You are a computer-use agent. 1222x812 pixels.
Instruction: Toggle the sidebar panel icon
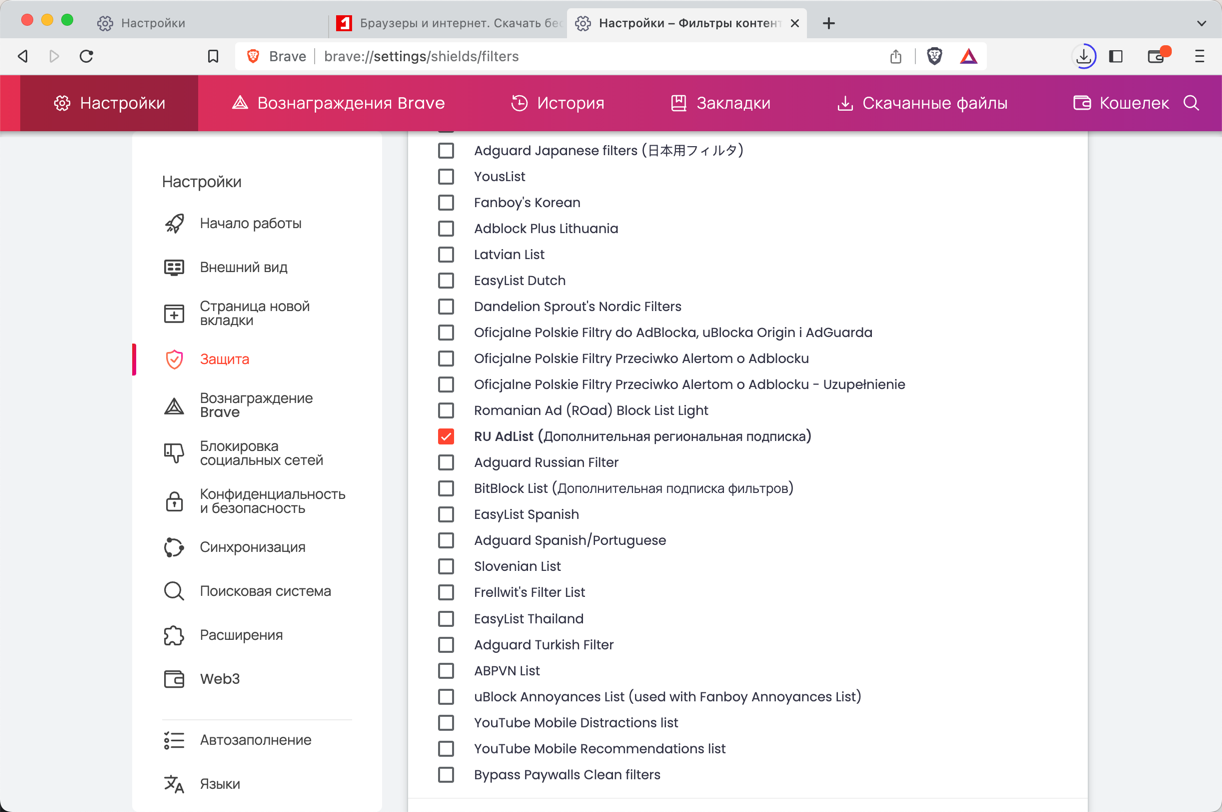(x=1116, y=57)
